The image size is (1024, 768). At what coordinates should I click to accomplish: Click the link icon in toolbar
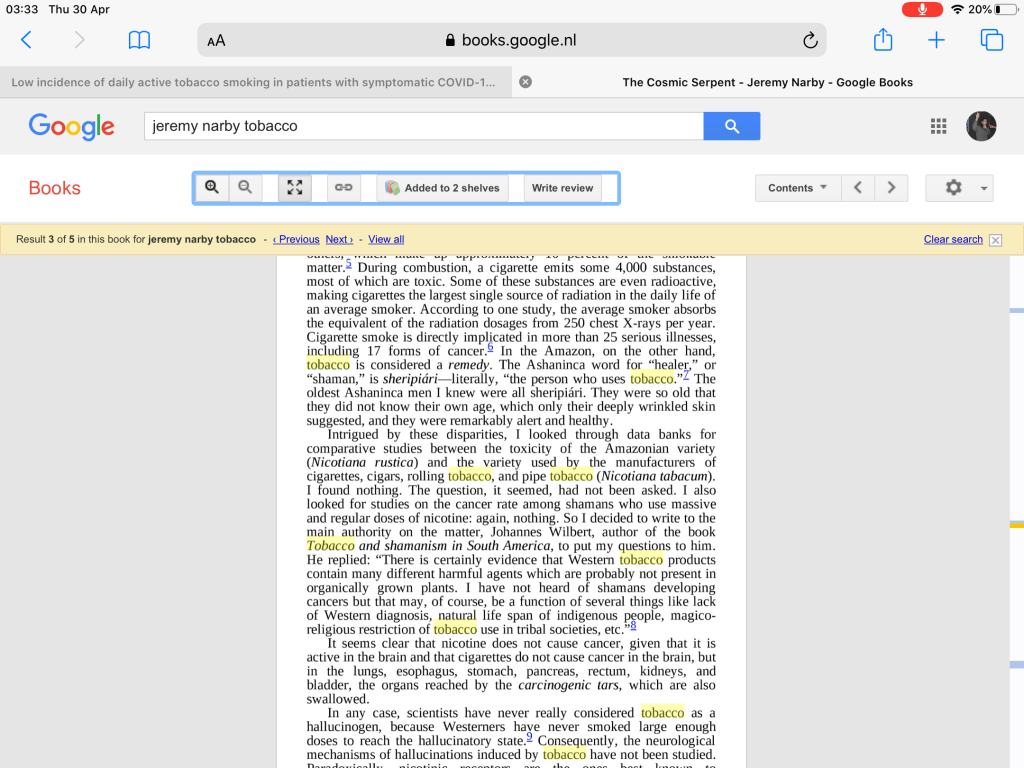coord(343,188)
